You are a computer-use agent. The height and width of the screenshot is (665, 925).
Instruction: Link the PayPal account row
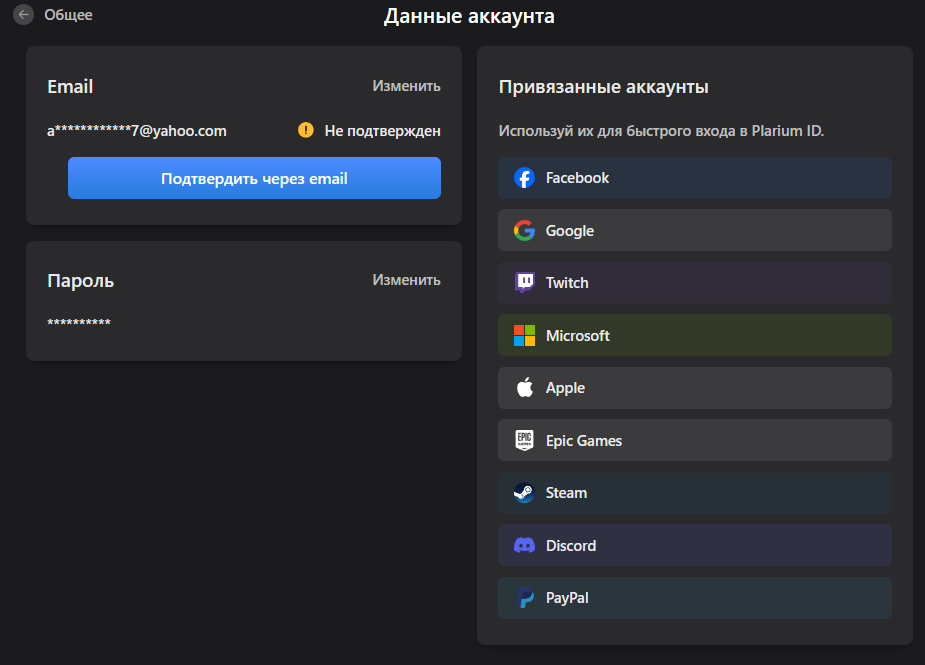(x=695, y=598)
